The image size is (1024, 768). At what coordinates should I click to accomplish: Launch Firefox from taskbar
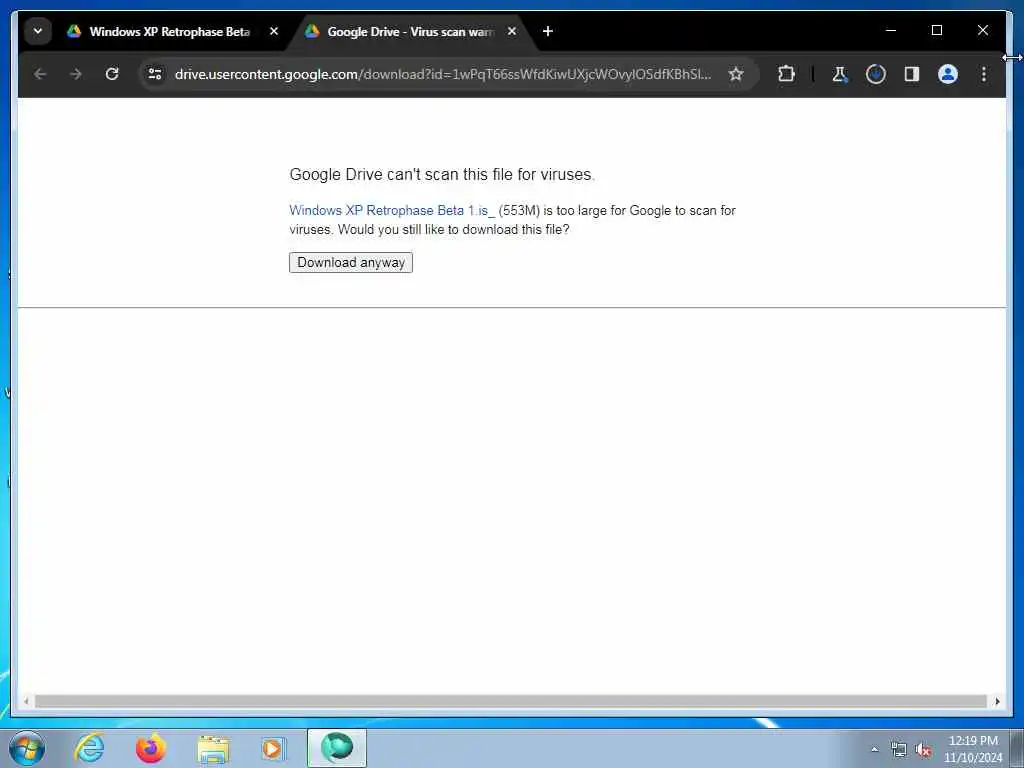coord(151,748)
